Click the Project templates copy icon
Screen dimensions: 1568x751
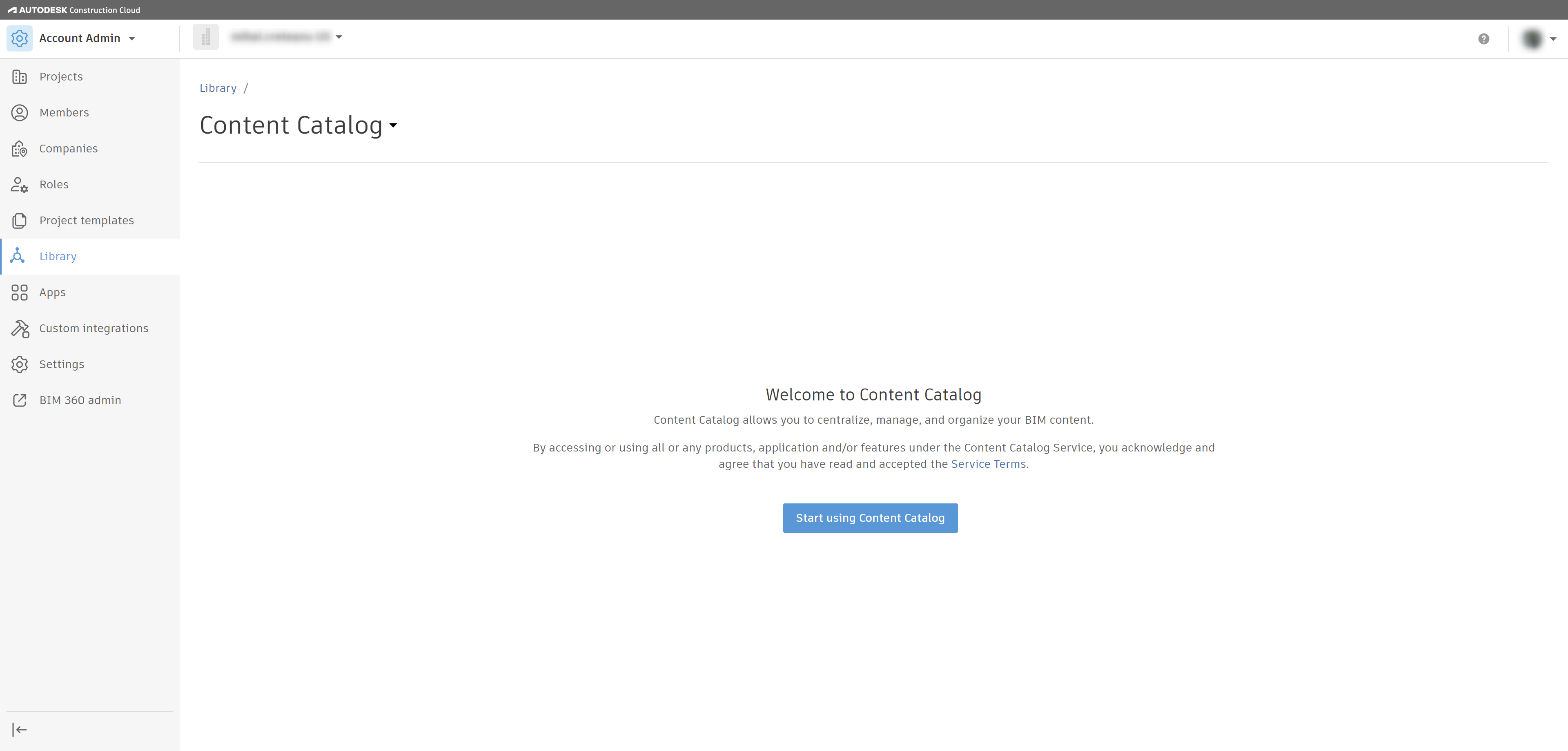tap(20, 221)
